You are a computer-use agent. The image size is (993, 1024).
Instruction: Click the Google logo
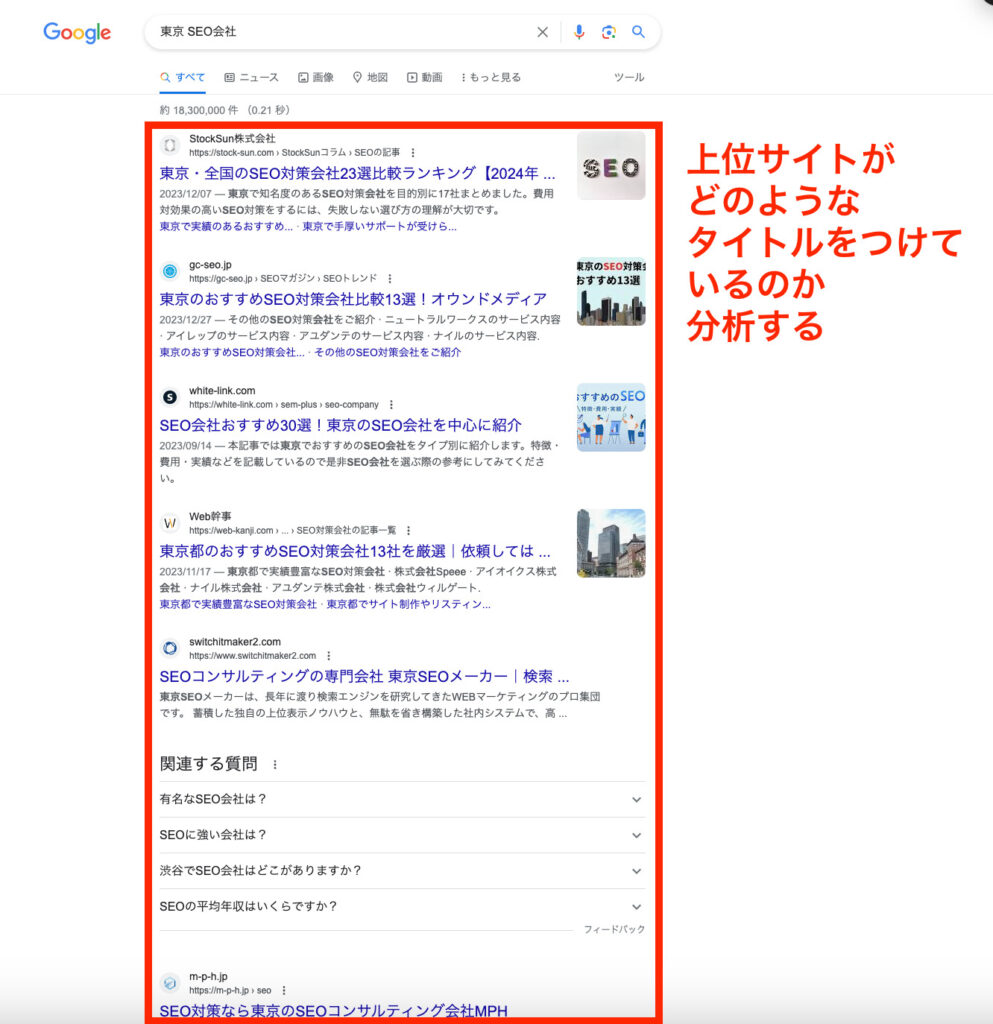[76, 33]
